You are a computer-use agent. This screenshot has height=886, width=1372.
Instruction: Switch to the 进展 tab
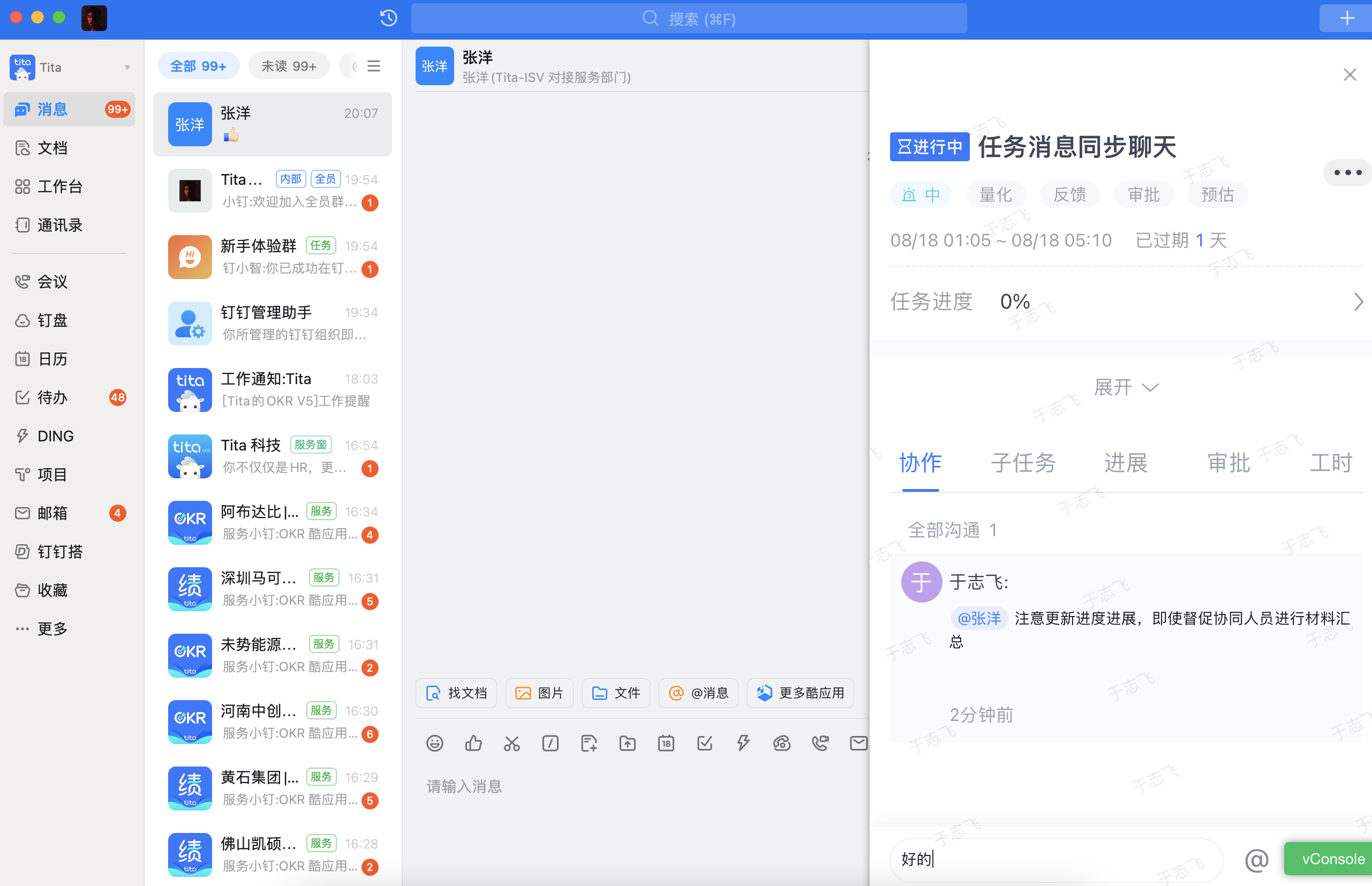coord(1125,463)
